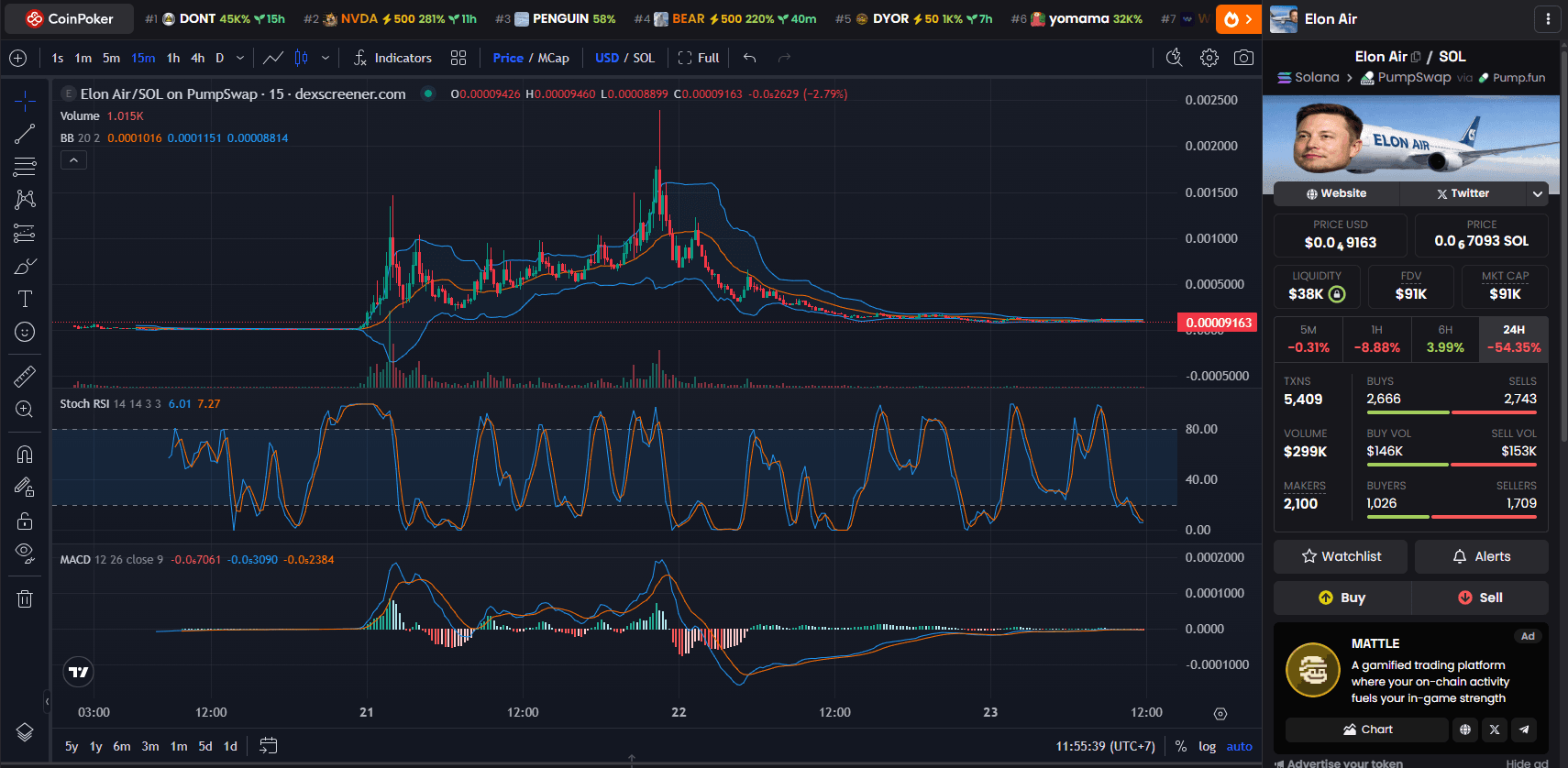The image size is (1568, 768).
Task: Select the 1H stats period
Action: [1376, 339]
